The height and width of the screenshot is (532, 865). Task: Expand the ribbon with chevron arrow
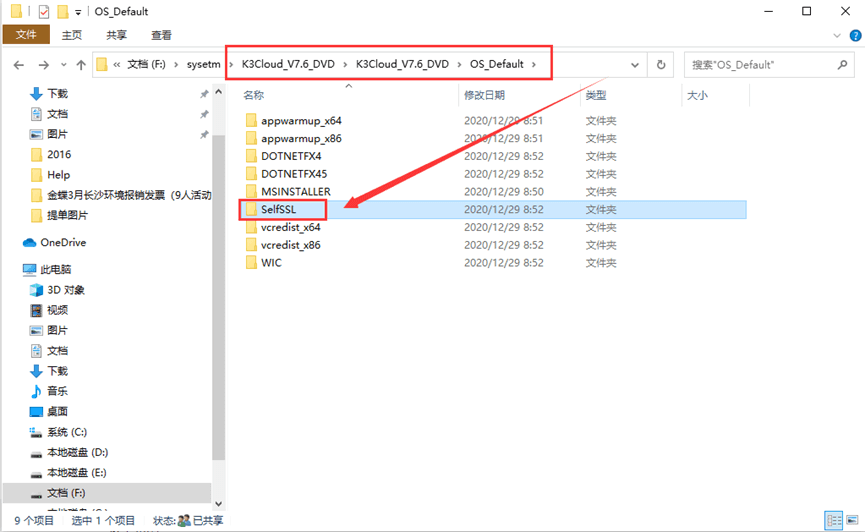(837, 36)
